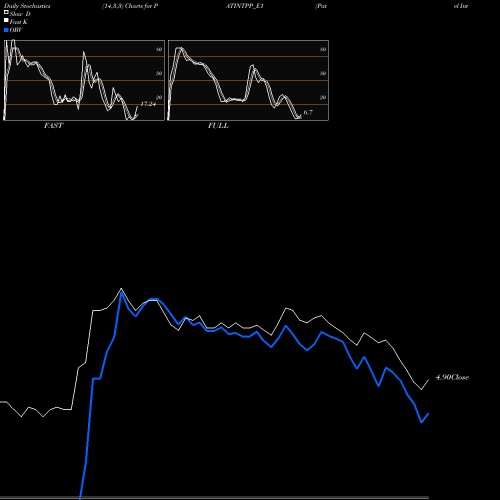Screen dimensions: 500x500
Task: Click the Slow D legend label text
Action: coord(20,14)
